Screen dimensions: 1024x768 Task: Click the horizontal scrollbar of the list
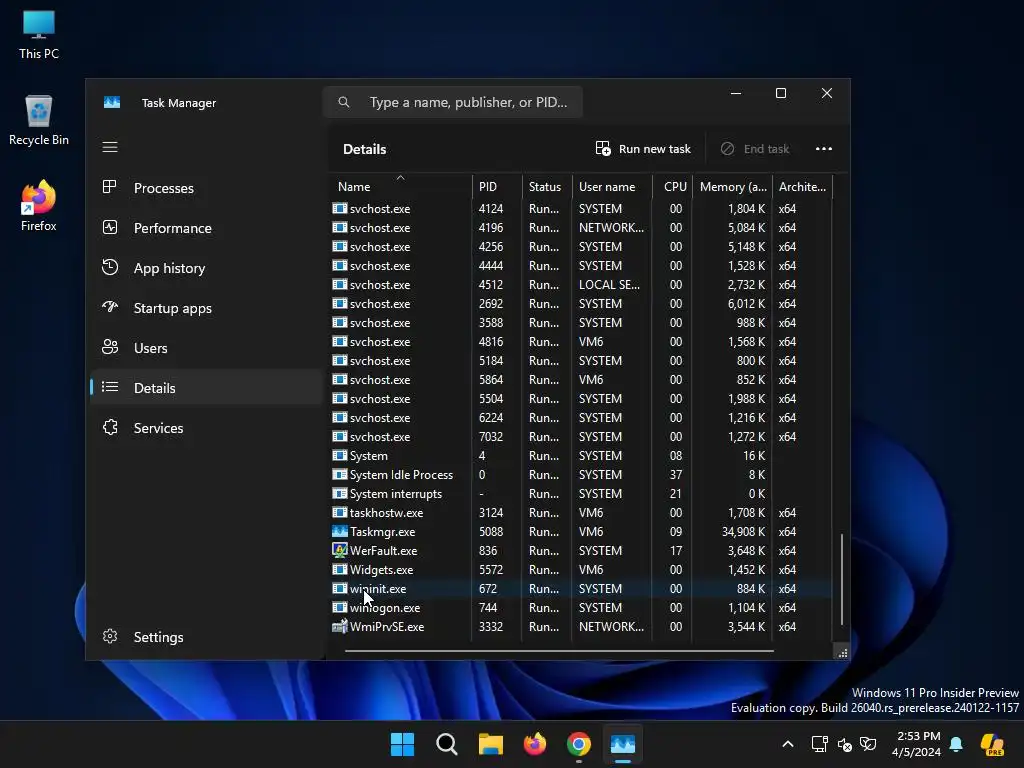tap(559, 650)
